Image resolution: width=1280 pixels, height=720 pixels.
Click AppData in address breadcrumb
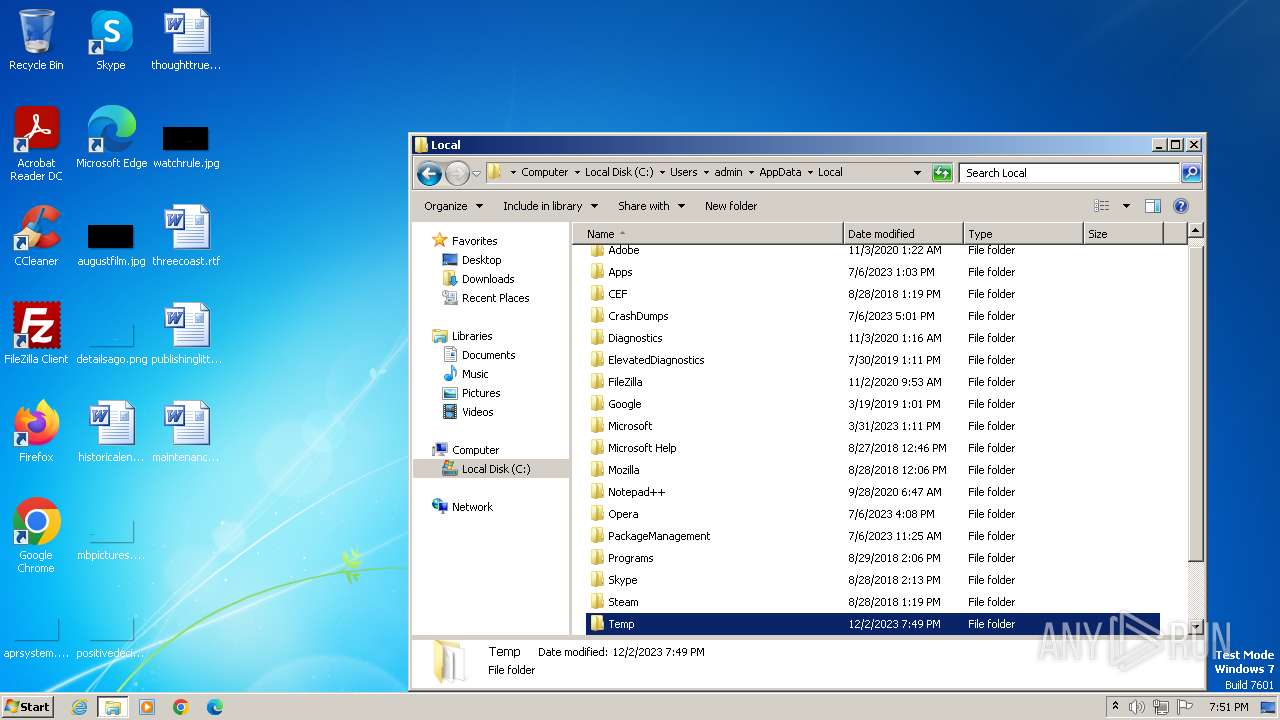click(x=780, y=172)
